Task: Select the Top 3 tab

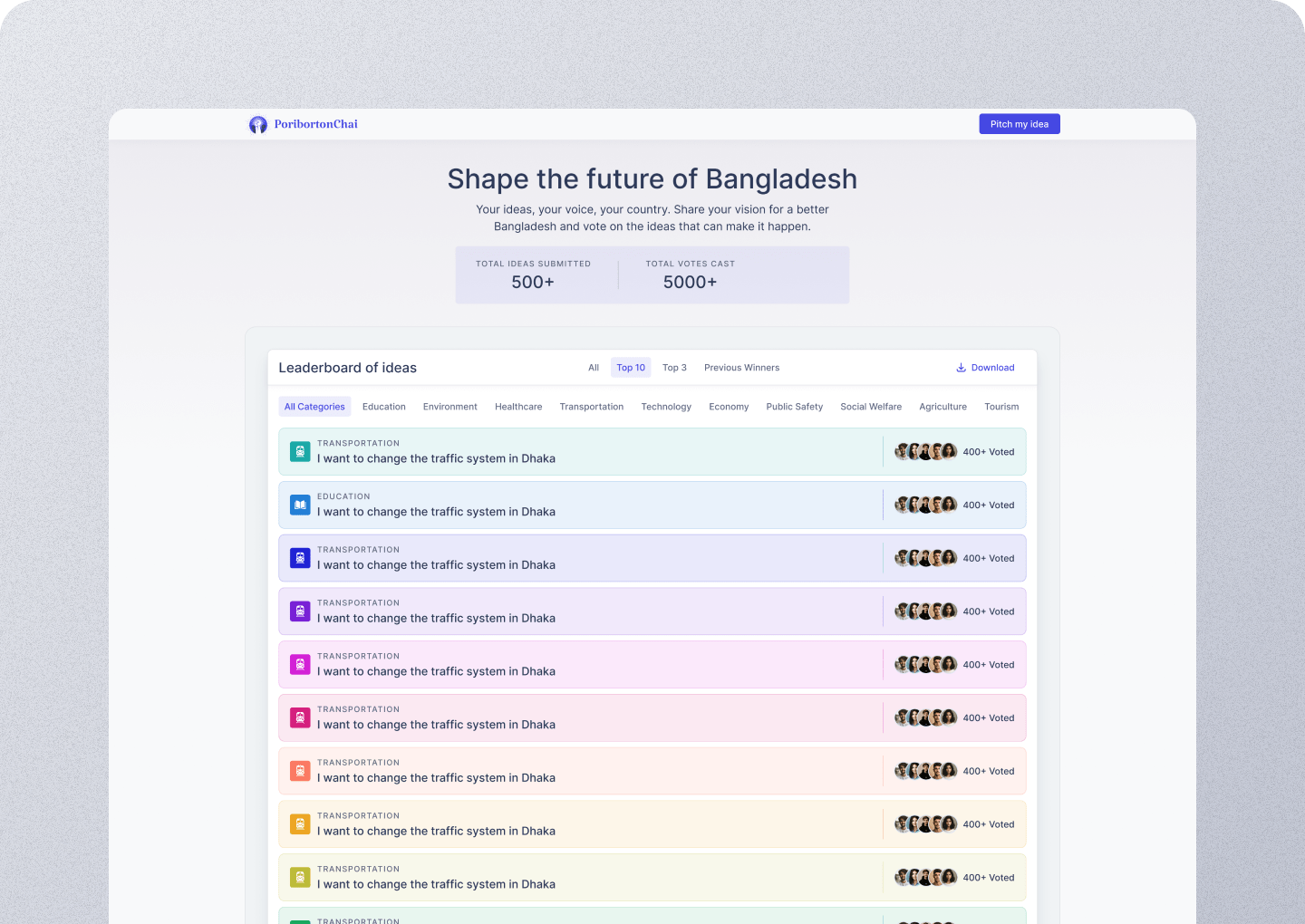Action: [674, 368]
